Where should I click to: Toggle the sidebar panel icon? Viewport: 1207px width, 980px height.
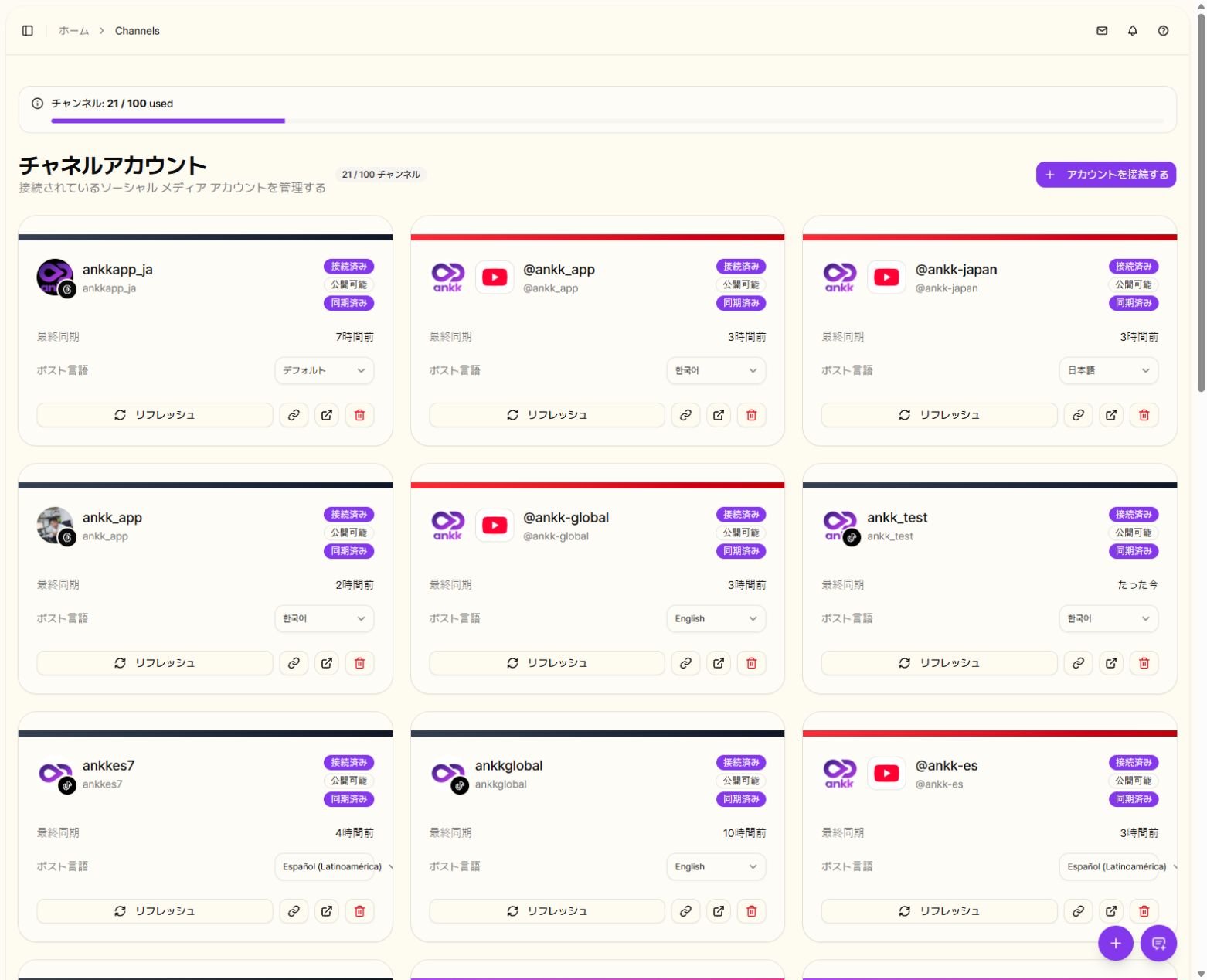point(28,31)
